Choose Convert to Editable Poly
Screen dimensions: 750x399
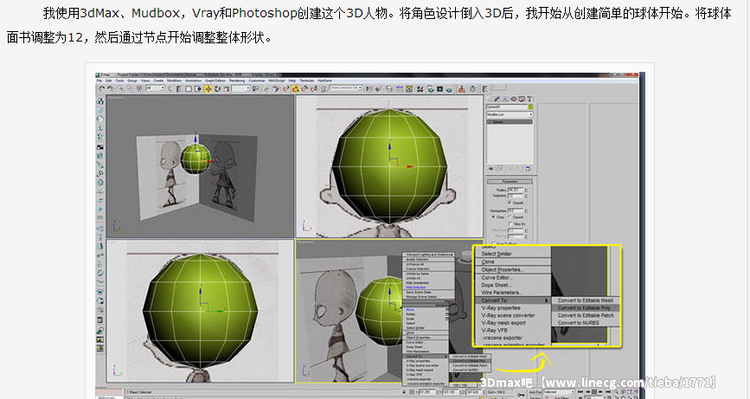pyautogui.click(x=585, y=308)
